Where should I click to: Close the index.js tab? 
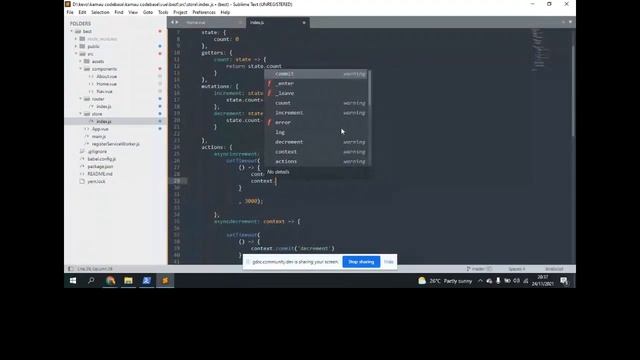[304, 22]
